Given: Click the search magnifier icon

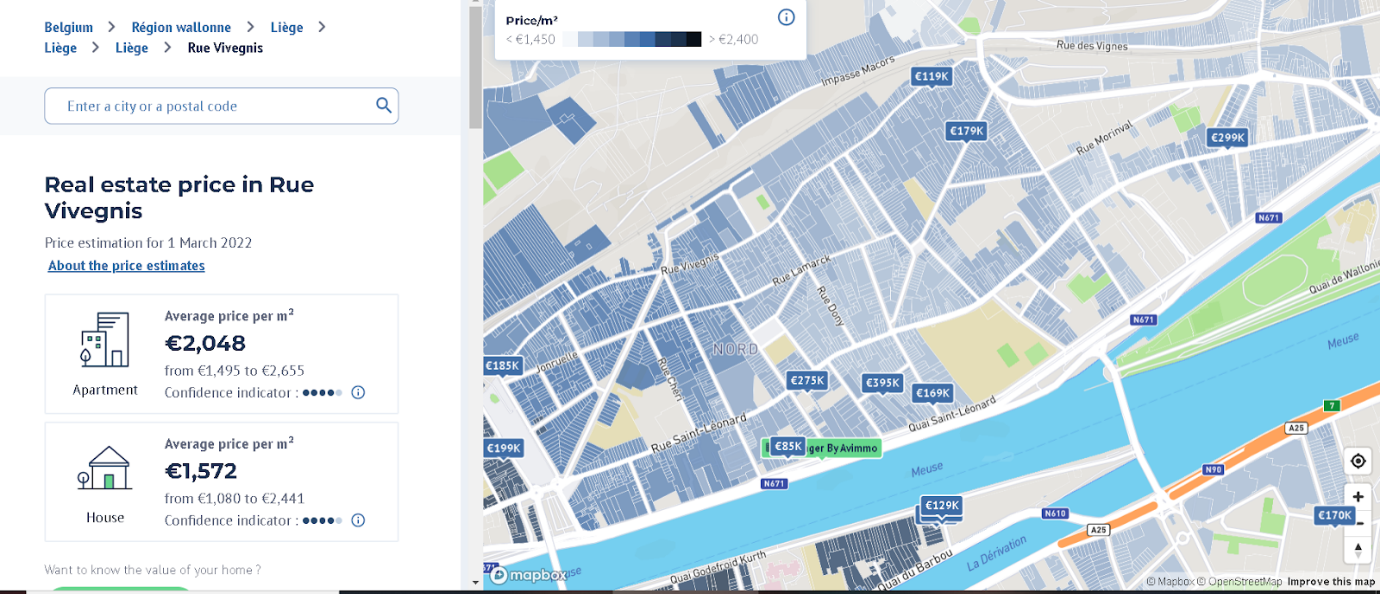Looking at the screenshot, I should tap(383, 105).
